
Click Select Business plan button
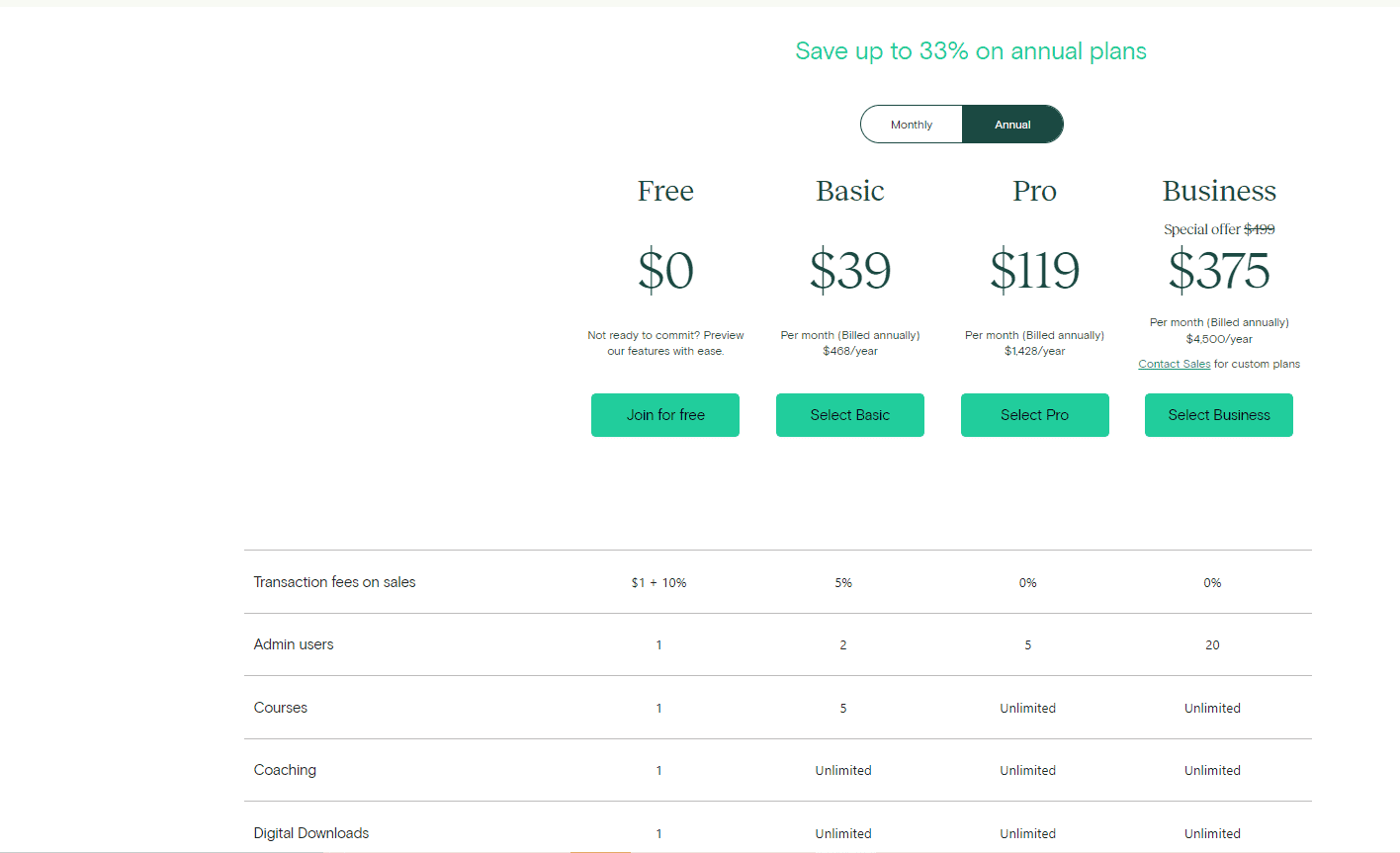[1219, 415]
